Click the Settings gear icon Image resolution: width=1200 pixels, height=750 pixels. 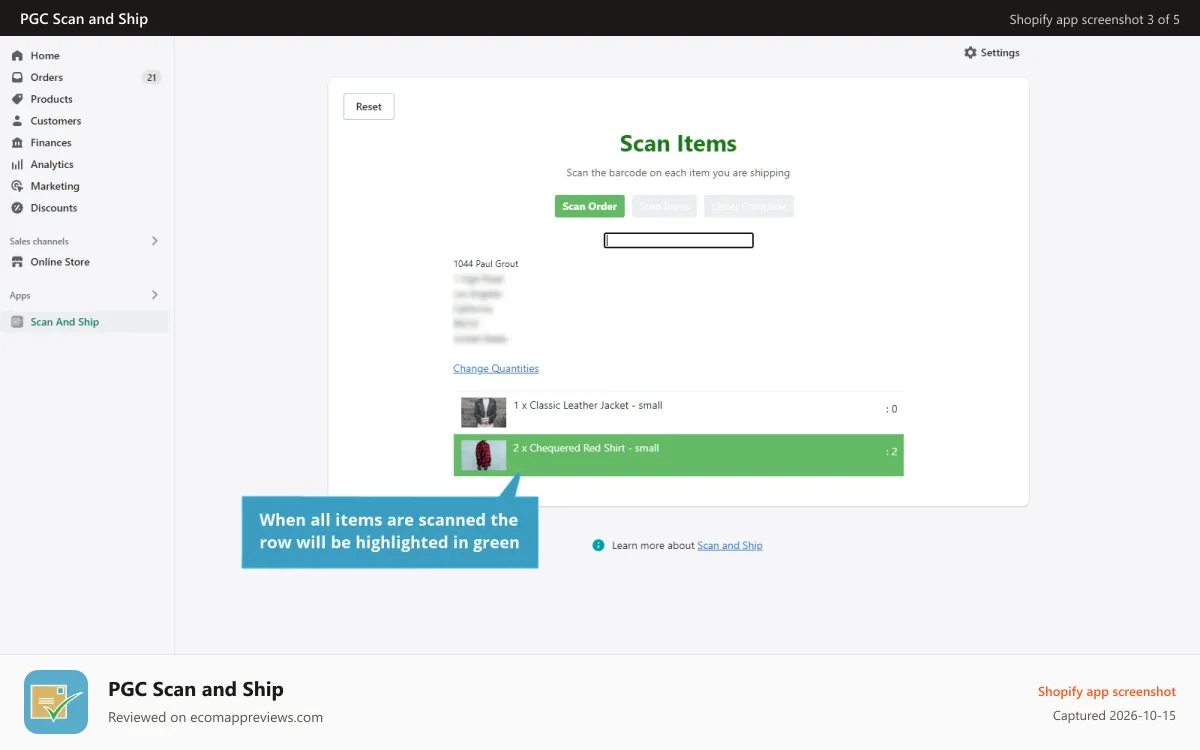(970, 53)
